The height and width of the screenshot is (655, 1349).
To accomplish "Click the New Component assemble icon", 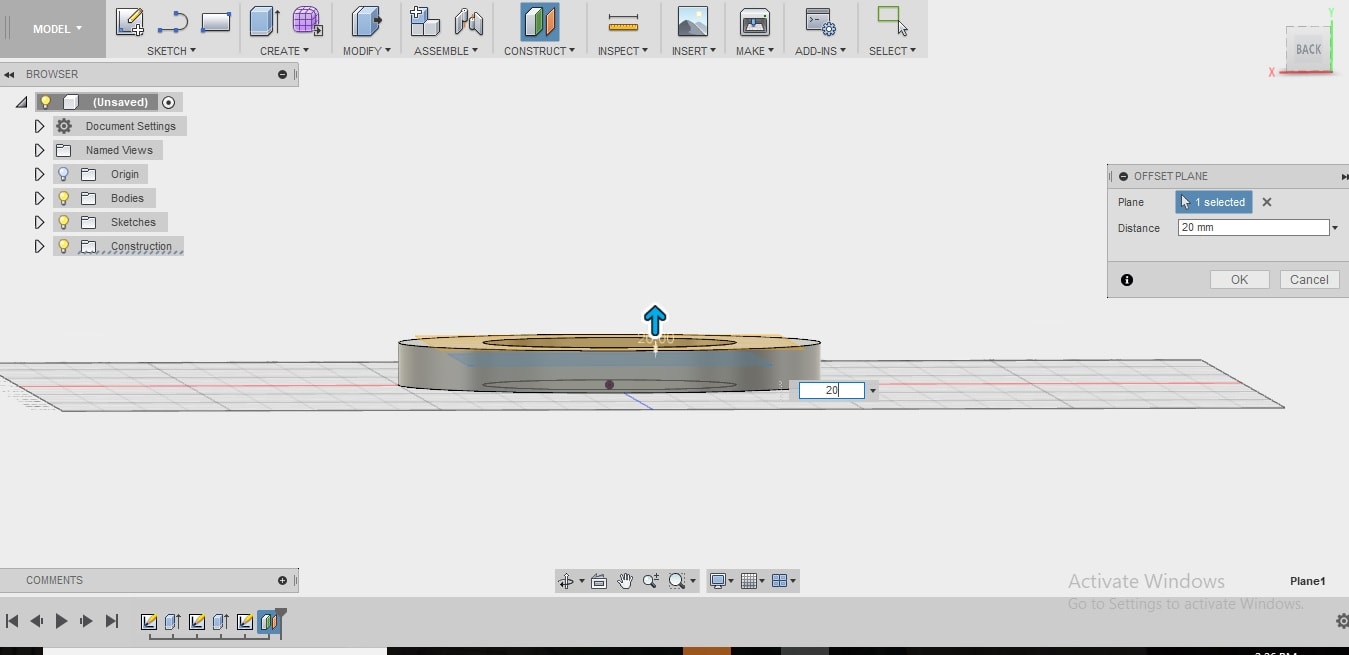I will [x=425, y=22].
